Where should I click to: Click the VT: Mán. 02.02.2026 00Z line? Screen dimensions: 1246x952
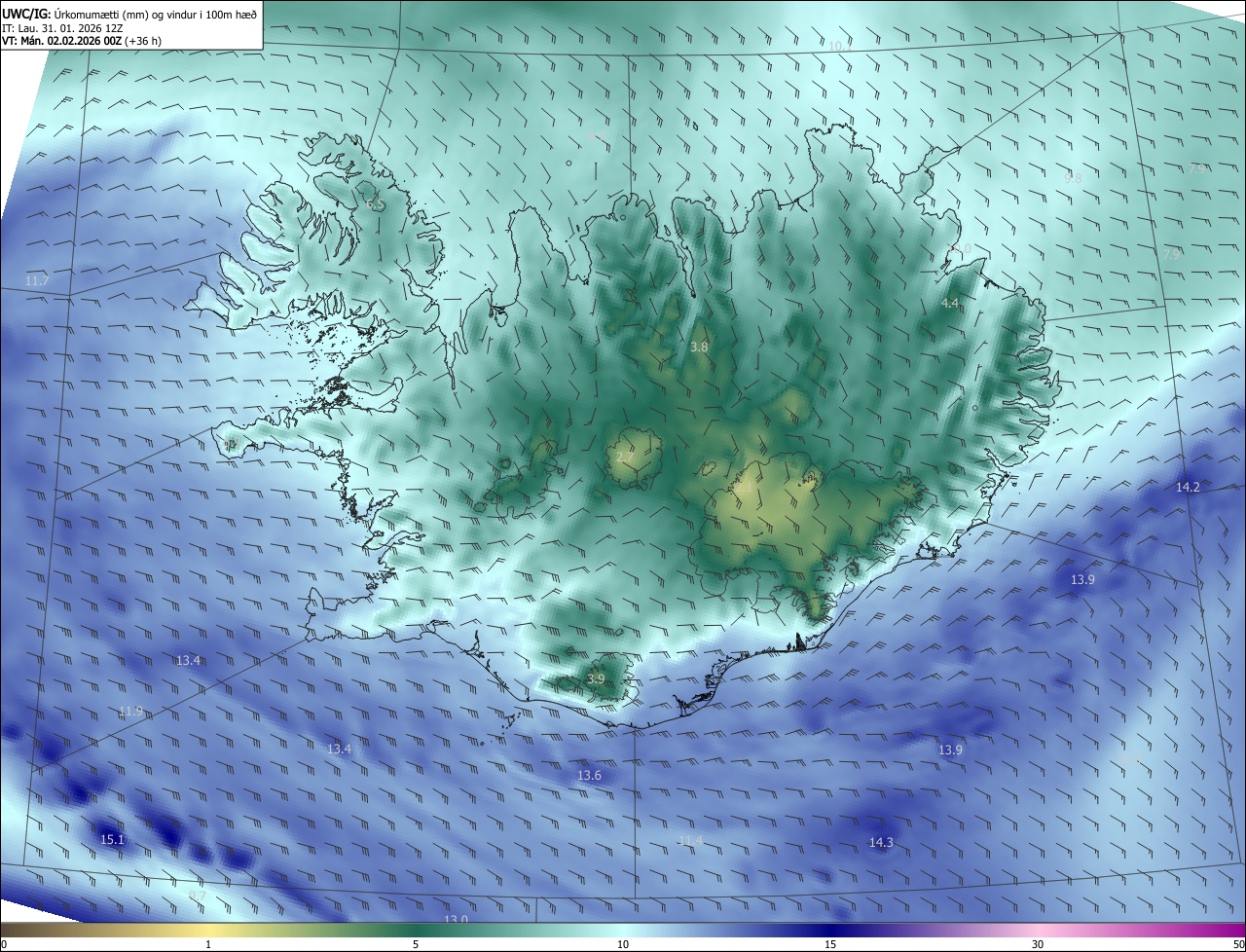click(82, 41)
